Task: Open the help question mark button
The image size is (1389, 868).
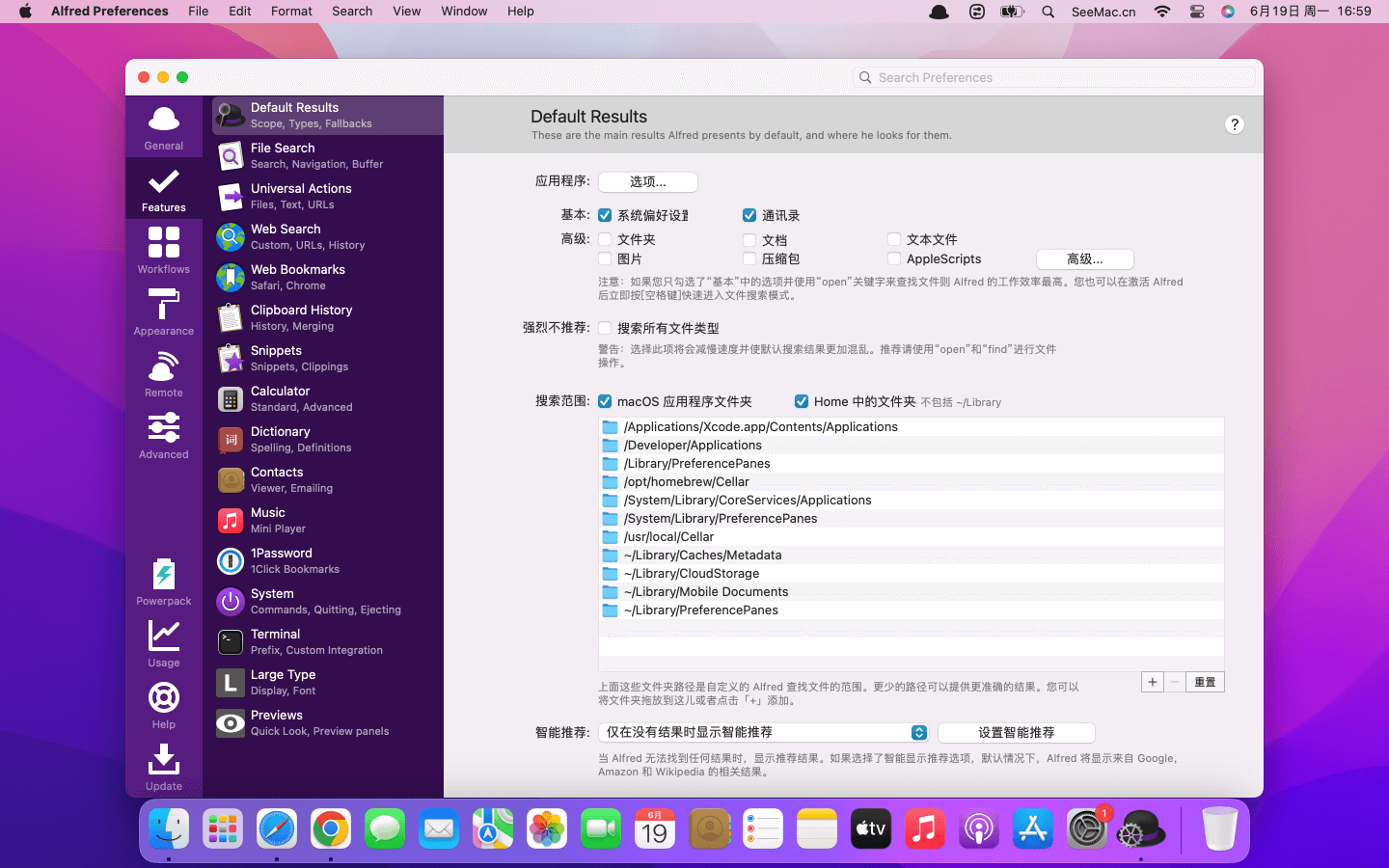Action: point(1234,124)
